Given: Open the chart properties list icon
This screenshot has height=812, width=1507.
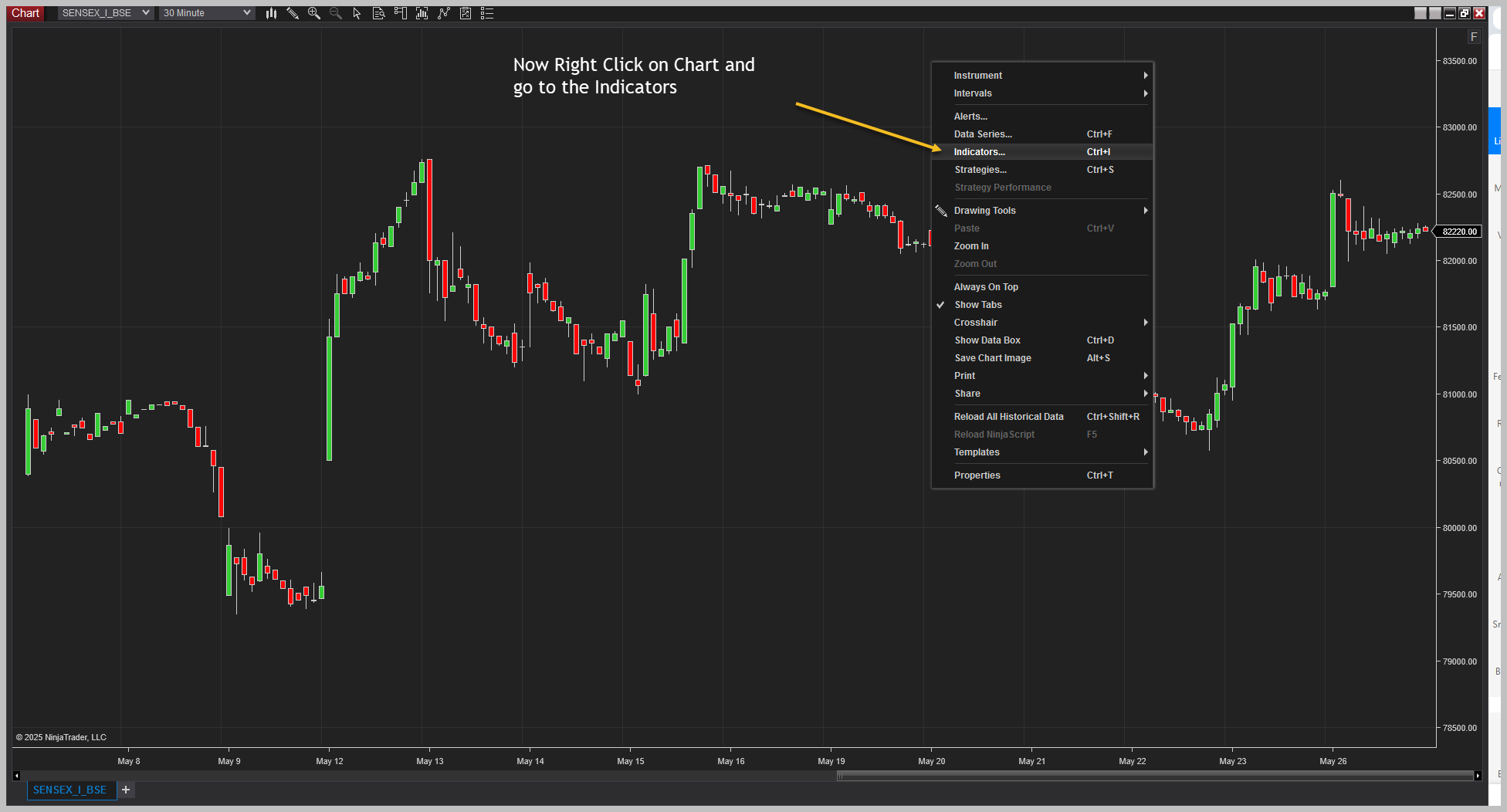Looking at the screenshot, I should (487, 13).
